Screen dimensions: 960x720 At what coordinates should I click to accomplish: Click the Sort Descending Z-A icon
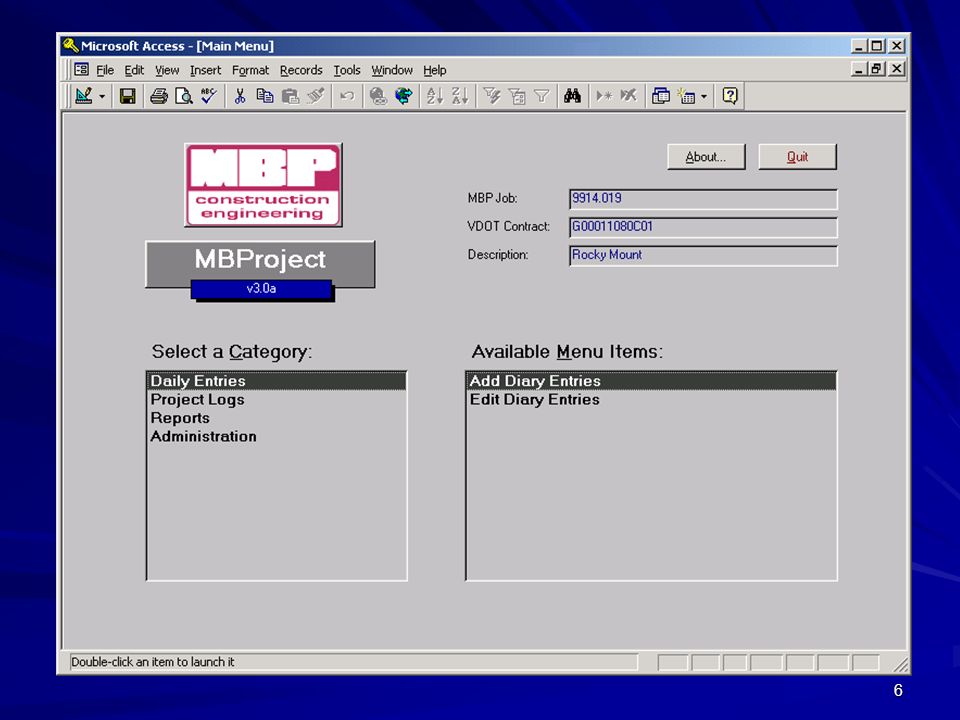(x=460, y=96)
